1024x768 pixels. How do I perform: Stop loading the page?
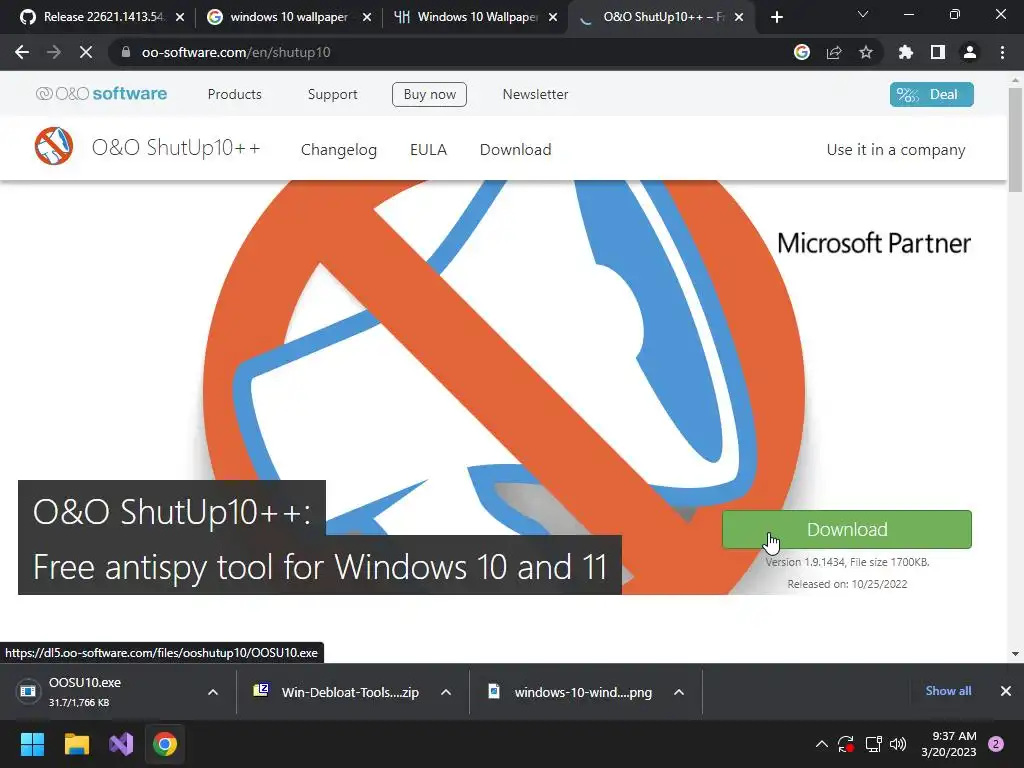pyautogui.click(x=86, y=52)
